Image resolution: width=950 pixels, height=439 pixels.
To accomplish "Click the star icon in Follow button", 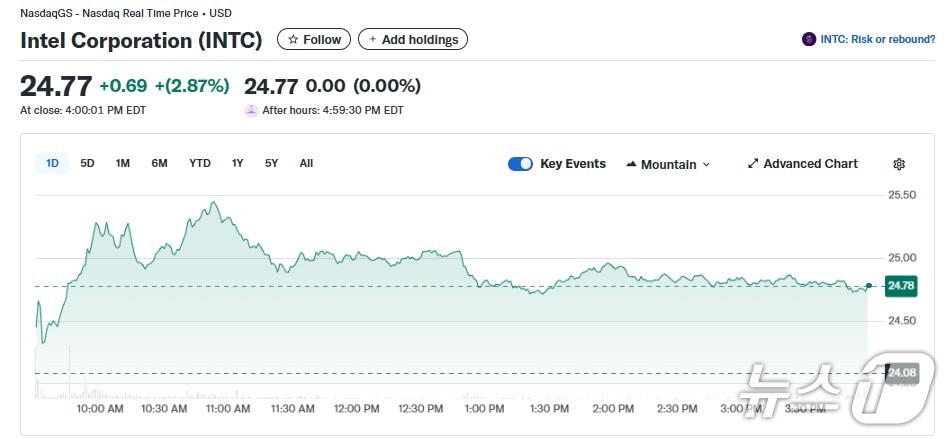I will (293, 40).
